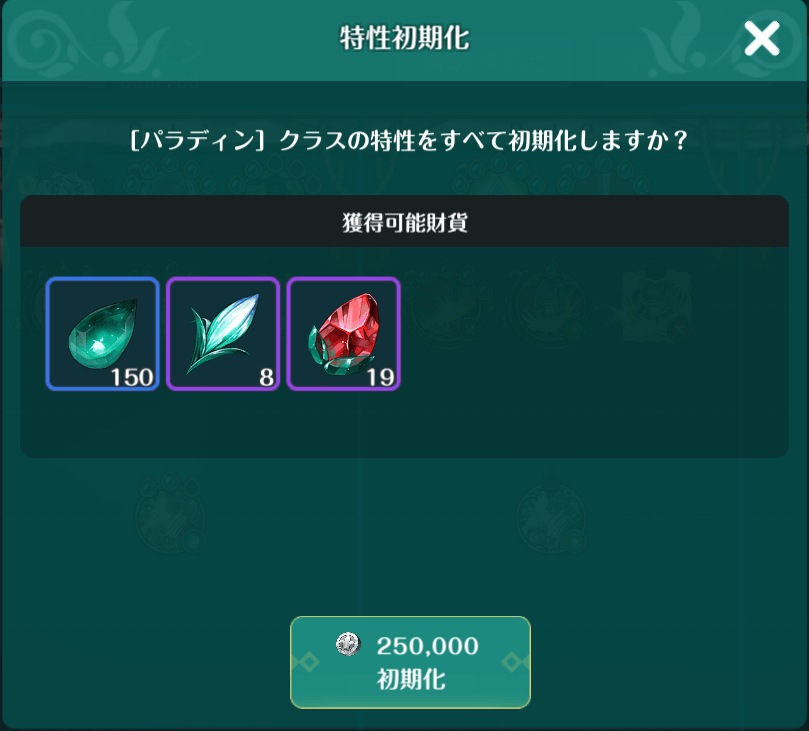Tap the 8 quantity on the leaf item

pos(266,377)
